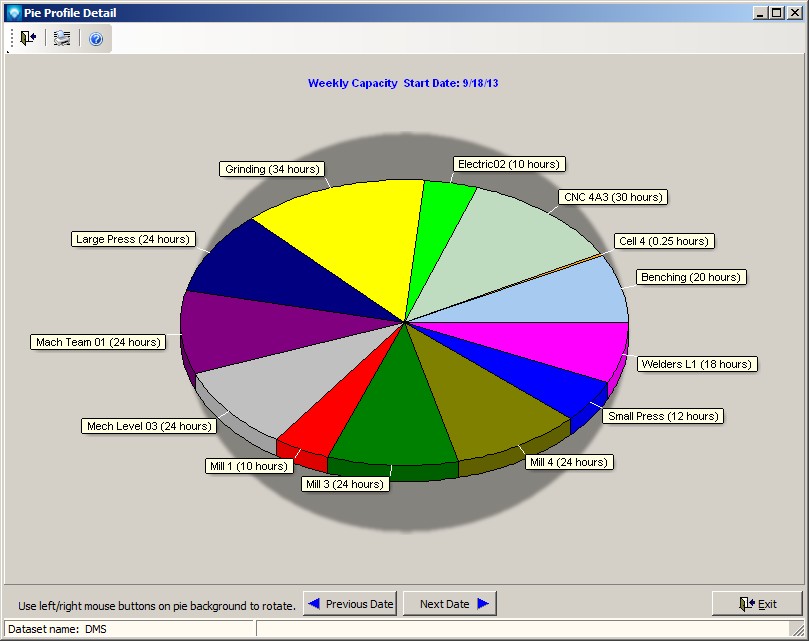
Task: Click the Grinding (34 hours) label
Action: 272,169
